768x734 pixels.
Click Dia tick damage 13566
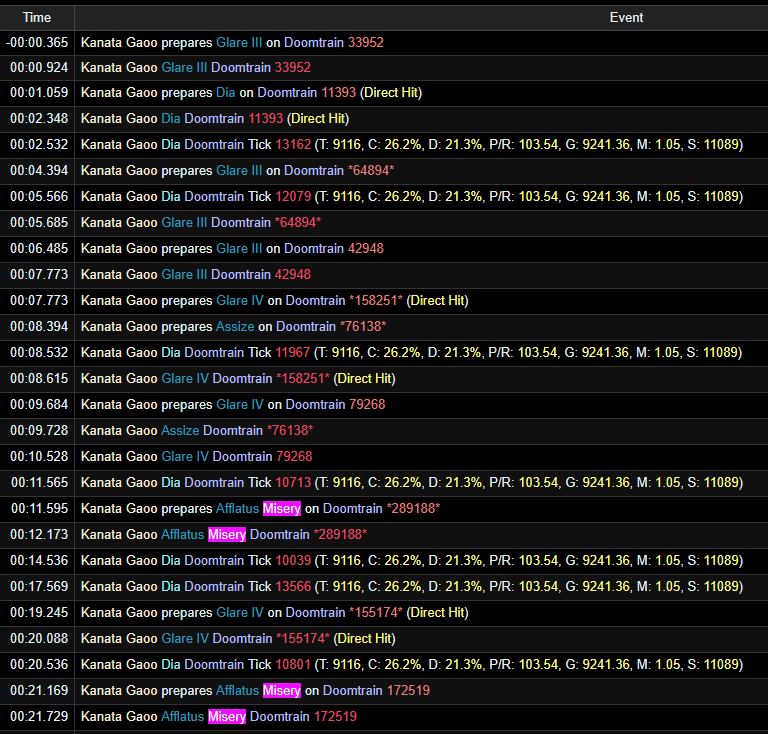pyautogui.click(x=293, y=586)
